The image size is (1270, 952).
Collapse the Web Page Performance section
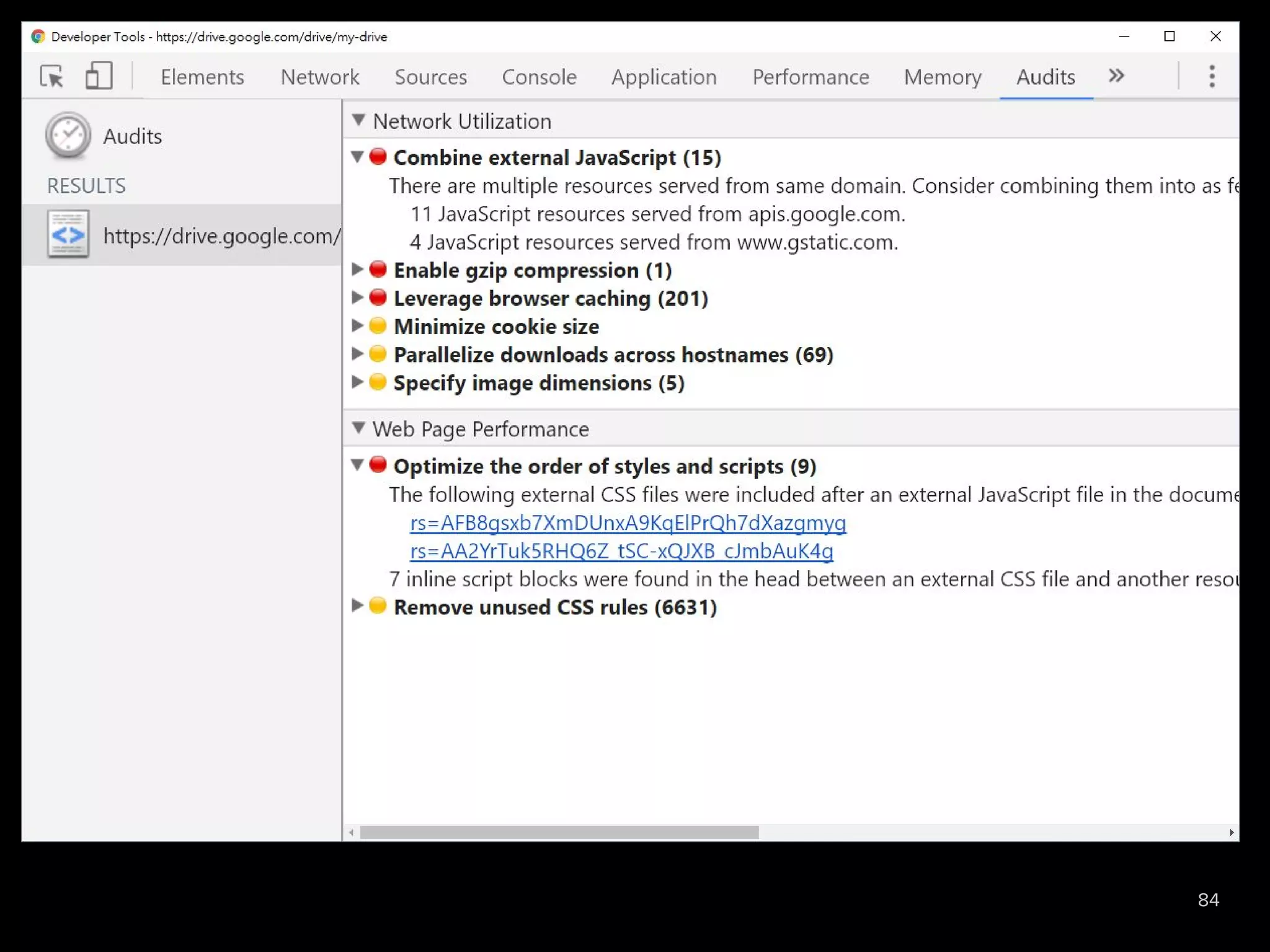pyautogui.click(x=358, y=428)
